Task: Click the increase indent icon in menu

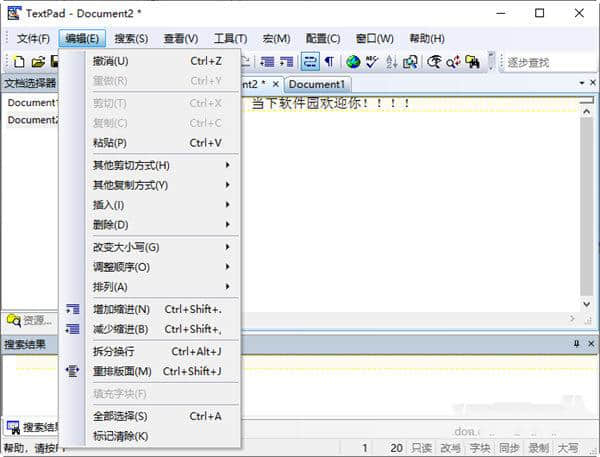Action: 72,309
